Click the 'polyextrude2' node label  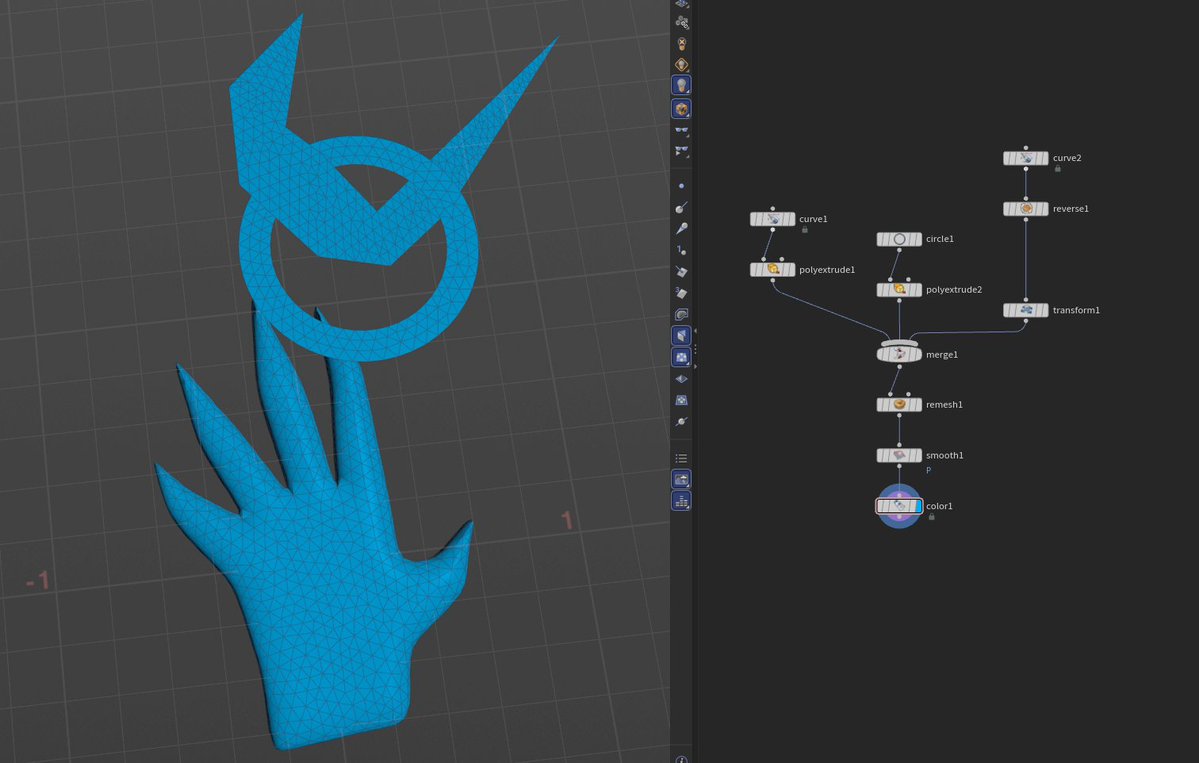point(954,290)
